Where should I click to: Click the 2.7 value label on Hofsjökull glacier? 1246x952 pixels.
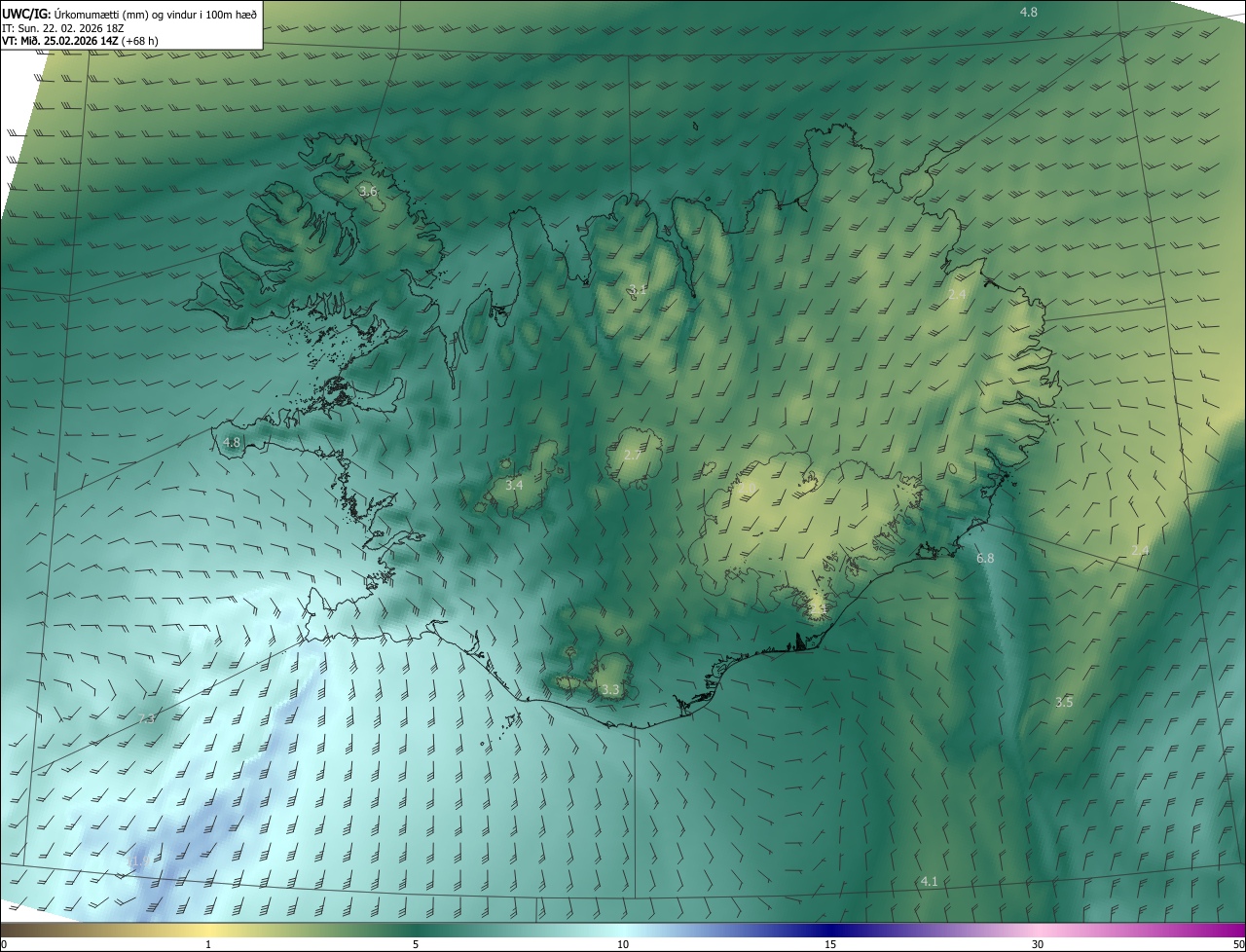pyautogui.click(x=633, y=456)
